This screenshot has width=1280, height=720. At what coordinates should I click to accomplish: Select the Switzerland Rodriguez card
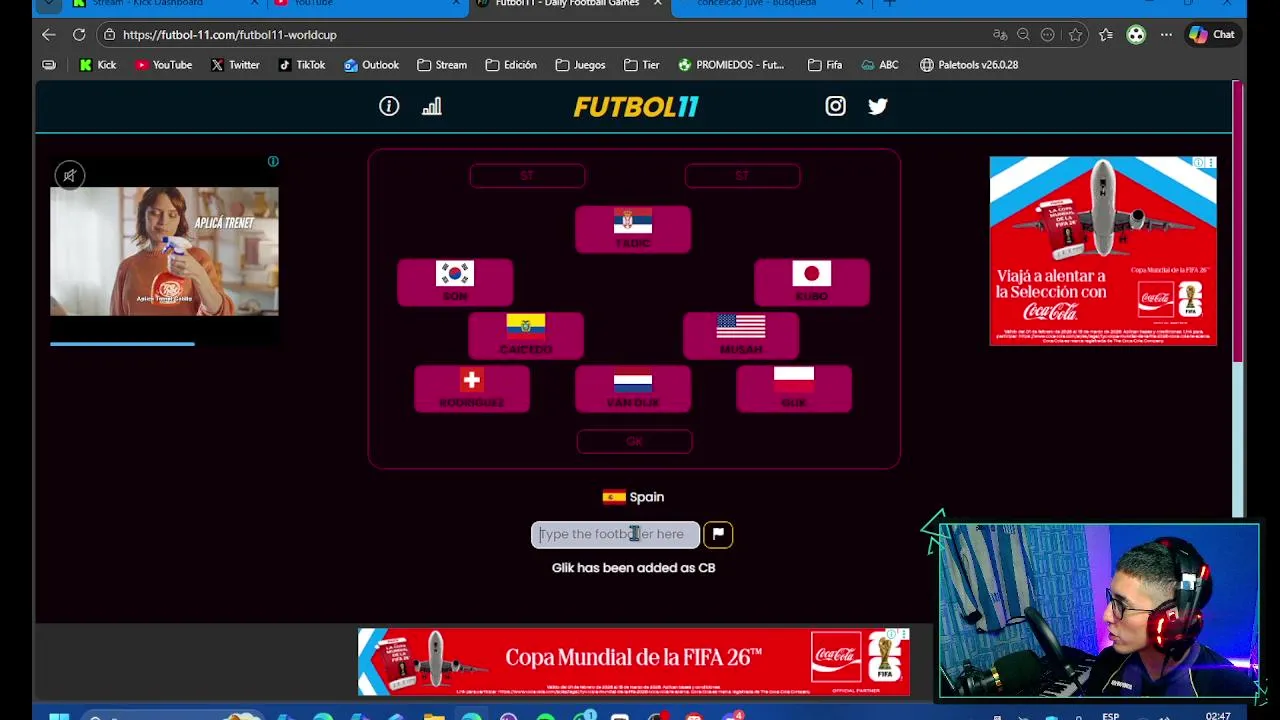tap(472, 388)
